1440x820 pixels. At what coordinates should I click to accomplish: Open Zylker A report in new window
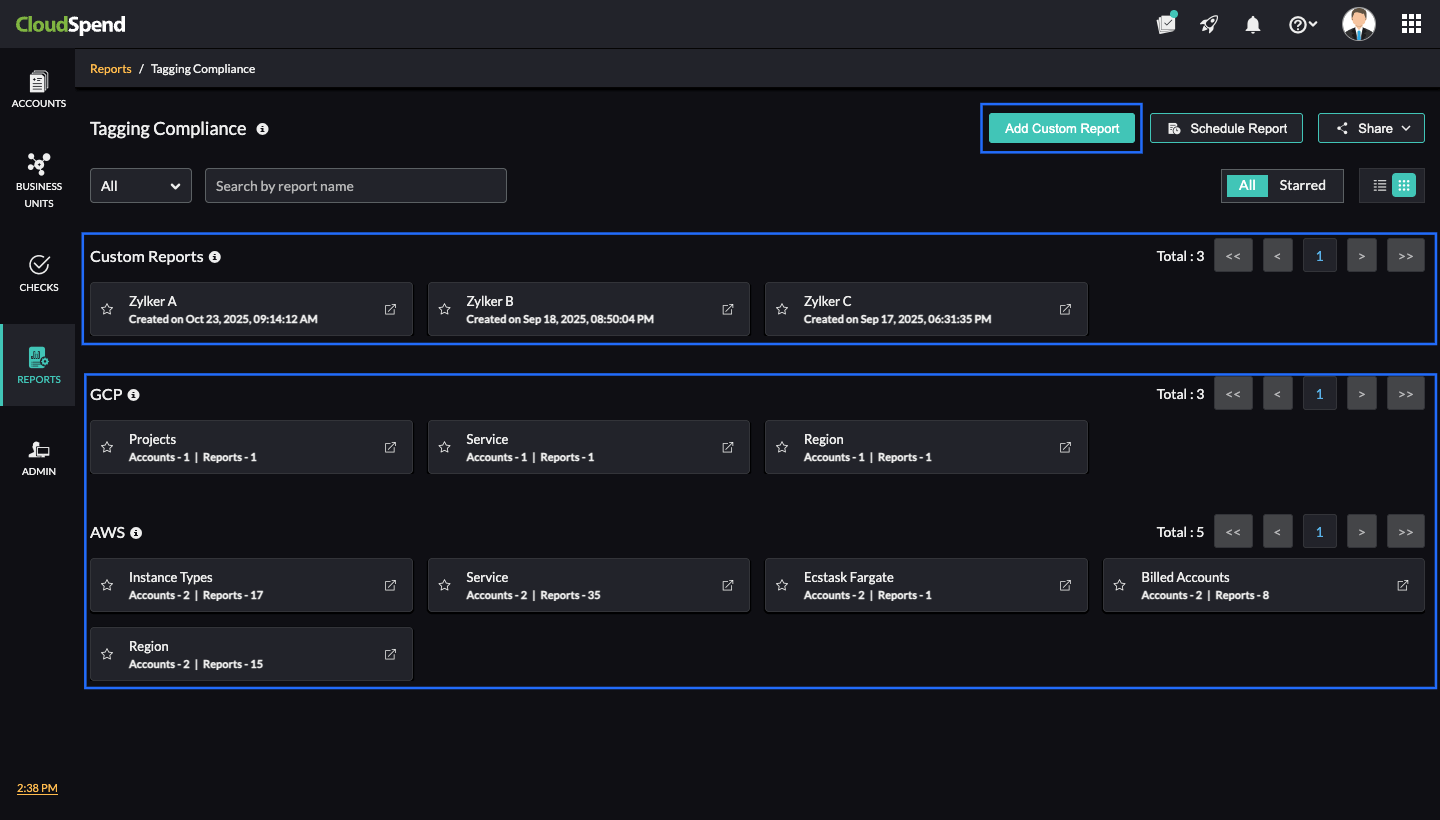390,309
